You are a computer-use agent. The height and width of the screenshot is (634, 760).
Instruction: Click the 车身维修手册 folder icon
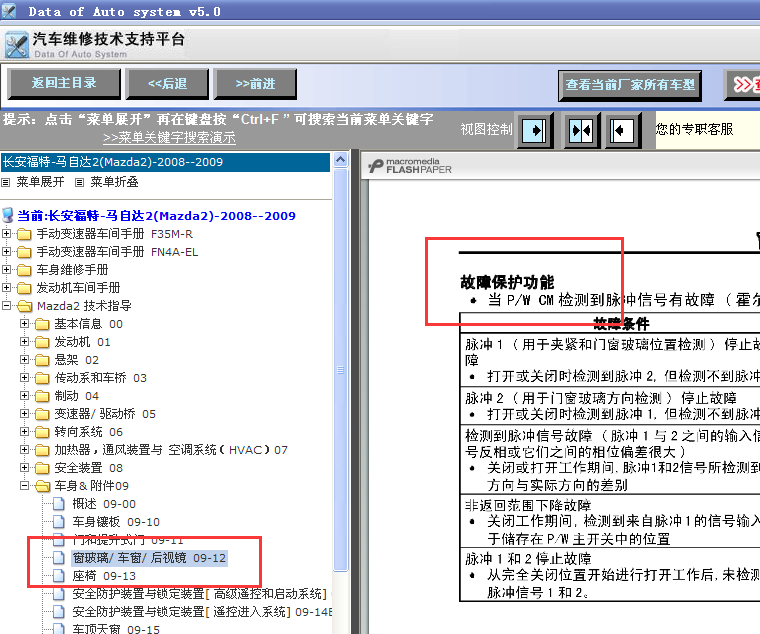point(24,270)
